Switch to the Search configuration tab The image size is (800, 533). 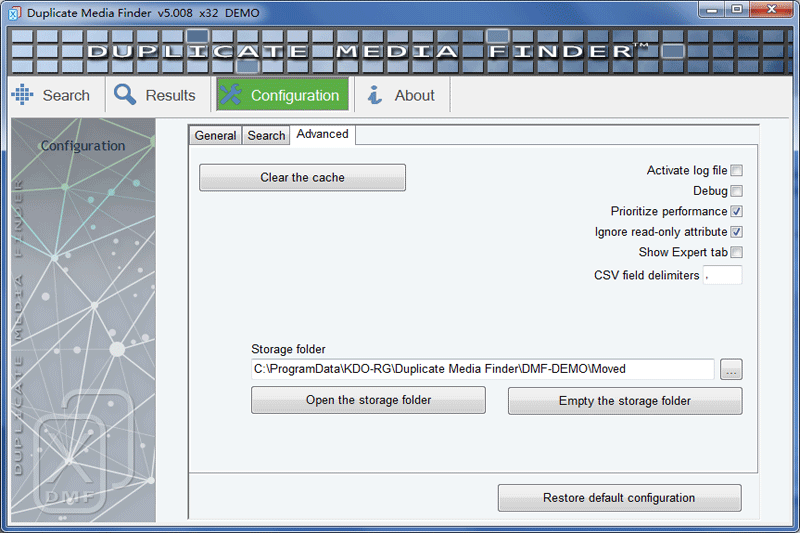[266, 136]
